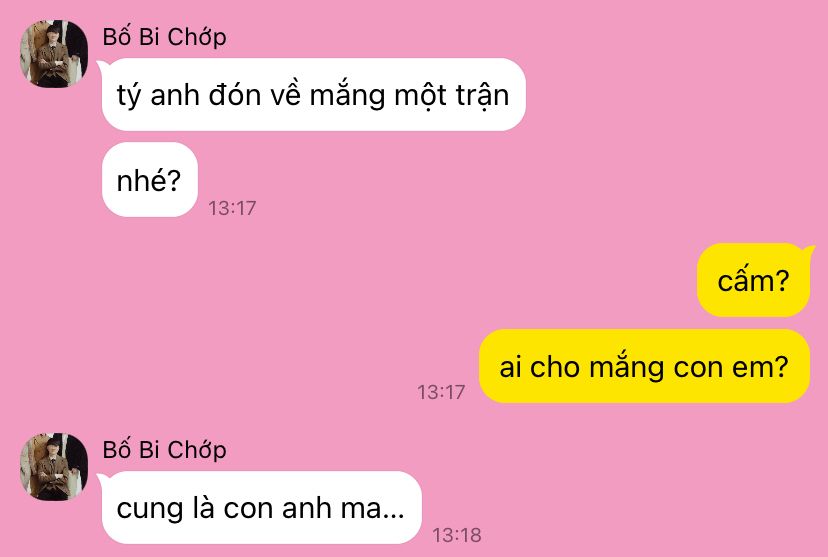828x557 pixels.
Task: Select the 'cung là con anh ma...' bubble
Action: pyautogui.click(x=261, y=507)
